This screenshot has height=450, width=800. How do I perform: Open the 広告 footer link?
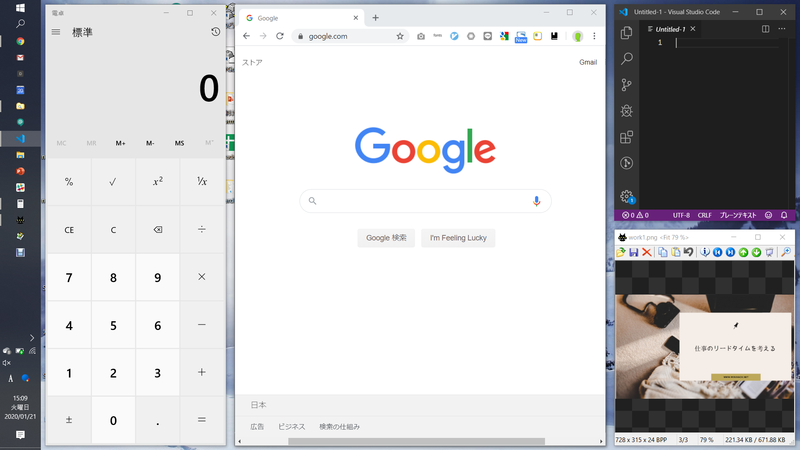coord(257,427)
